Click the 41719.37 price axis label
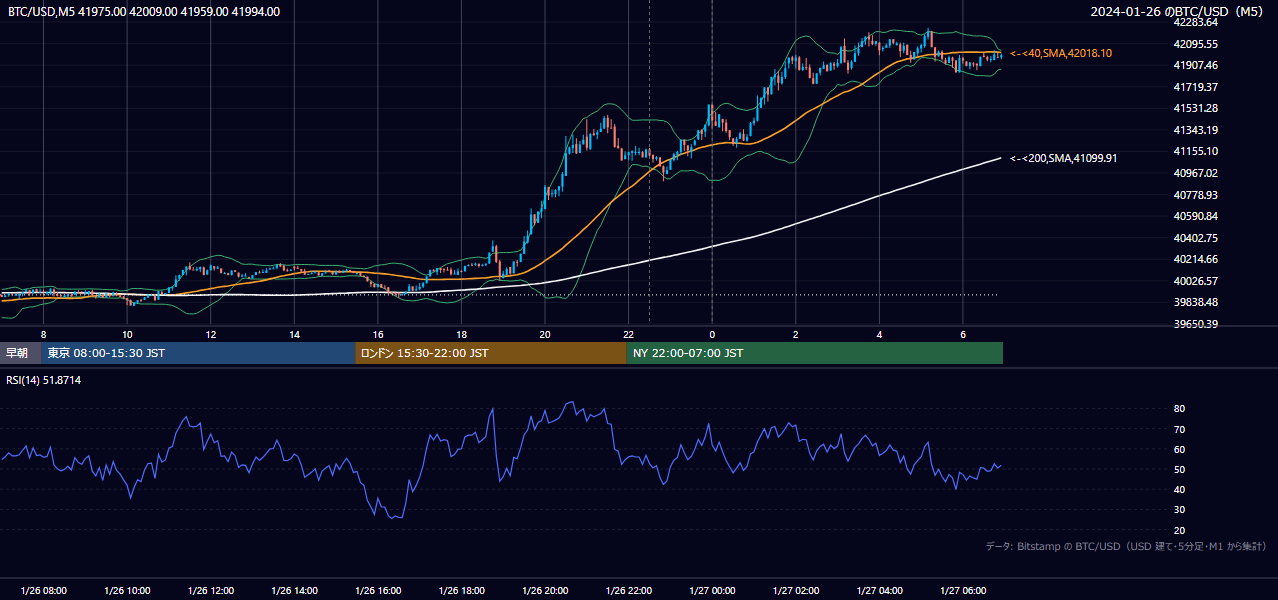Screen dimensions: 1278x600 [x=1195, y=87]
